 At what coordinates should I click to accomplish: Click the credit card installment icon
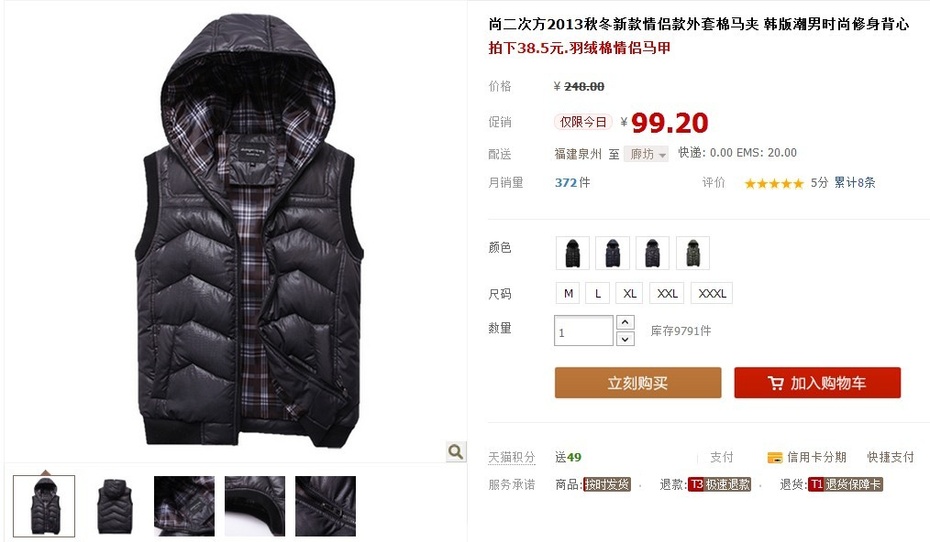click(x=775, y=457)
